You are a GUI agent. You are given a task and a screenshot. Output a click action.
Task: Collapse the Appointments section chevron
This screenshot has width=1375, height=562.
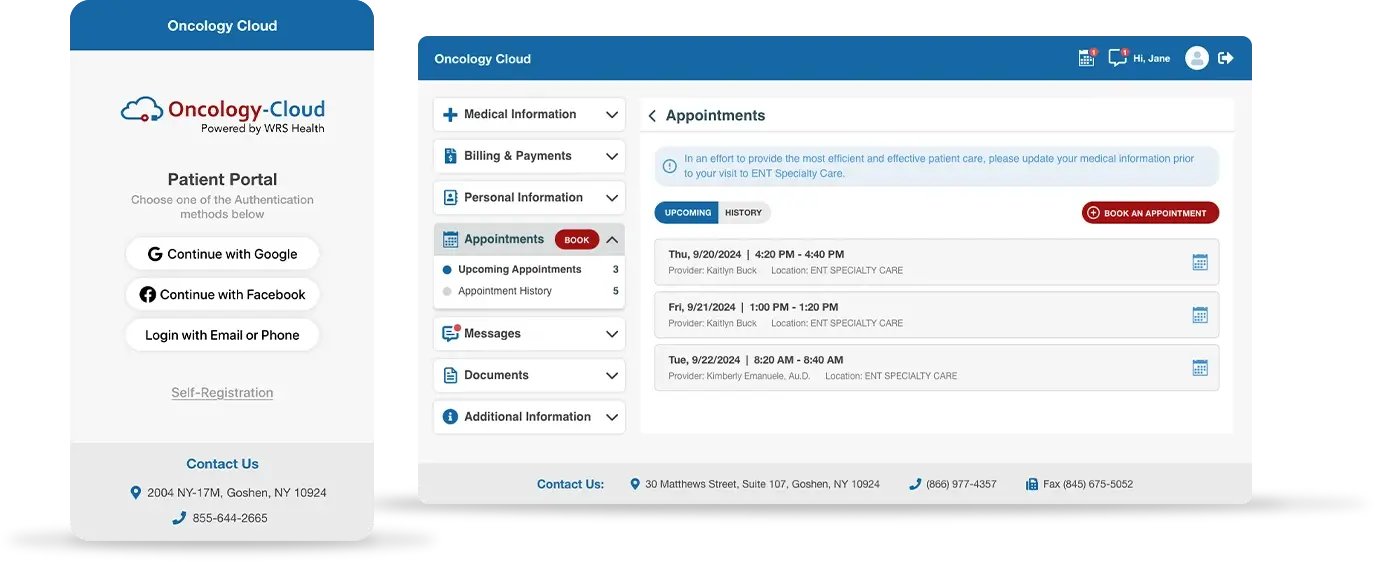[613, 240]
